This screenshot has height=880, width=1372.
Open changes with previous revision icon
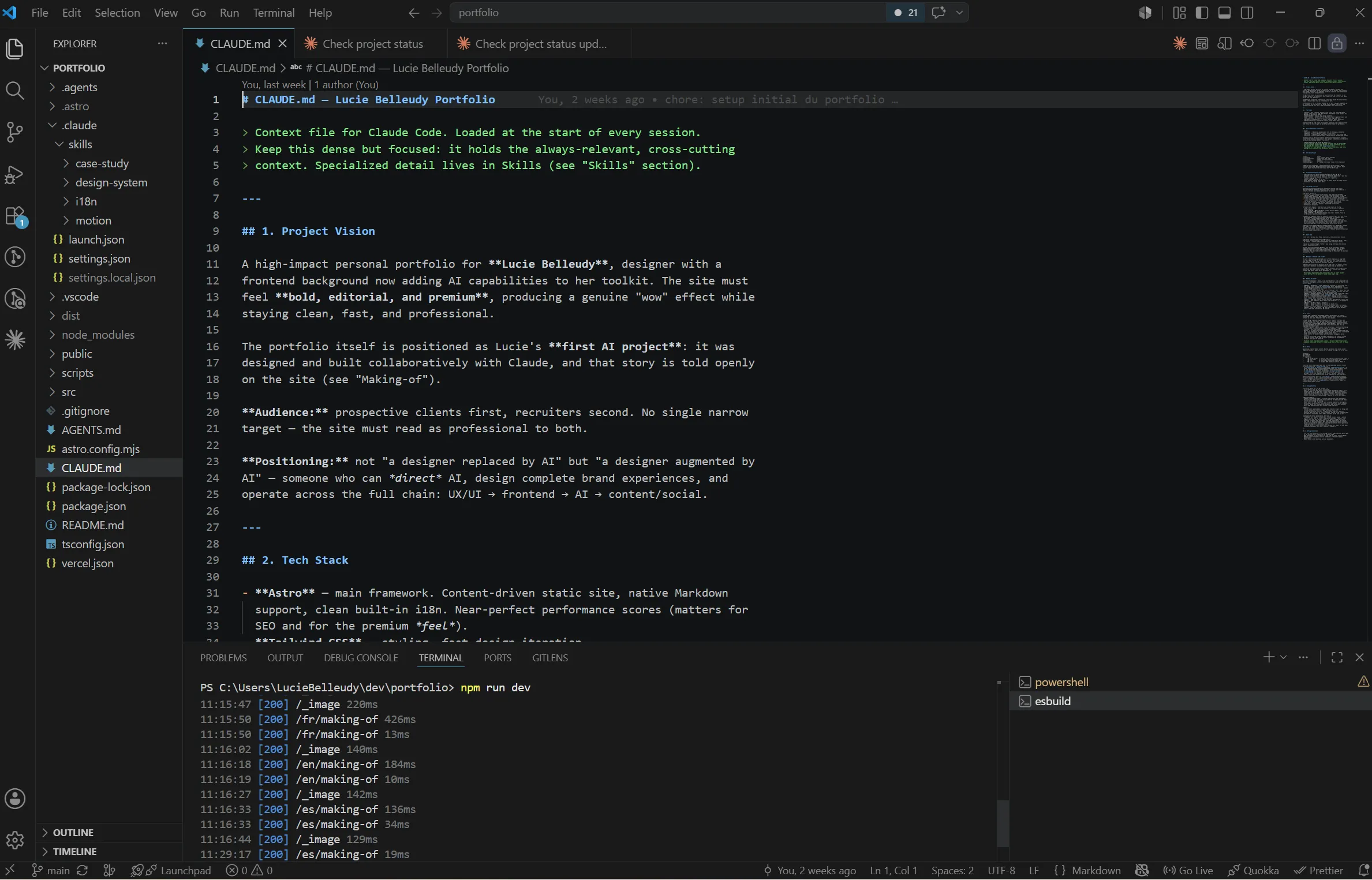(x=1247, y=43)
